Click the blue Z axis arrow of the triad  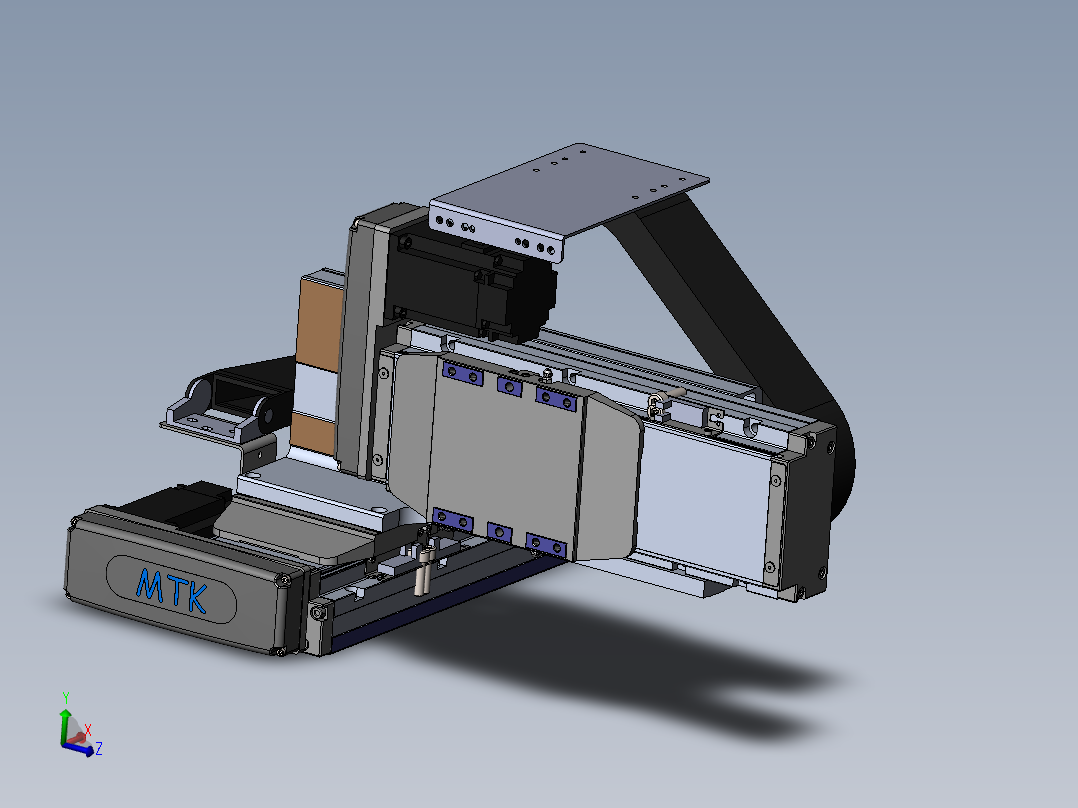pos(78,750)
